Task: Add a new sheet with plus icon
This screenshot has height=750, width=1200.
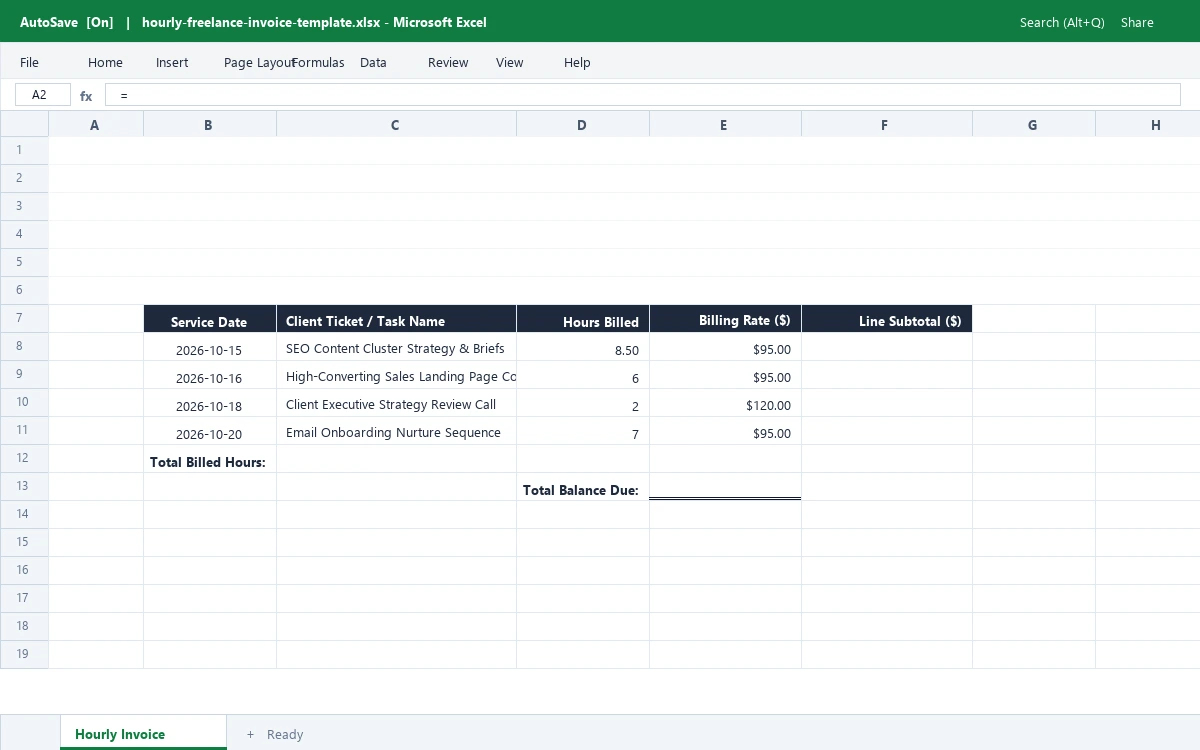Action: pyautogui.click(x=250, y=734)
